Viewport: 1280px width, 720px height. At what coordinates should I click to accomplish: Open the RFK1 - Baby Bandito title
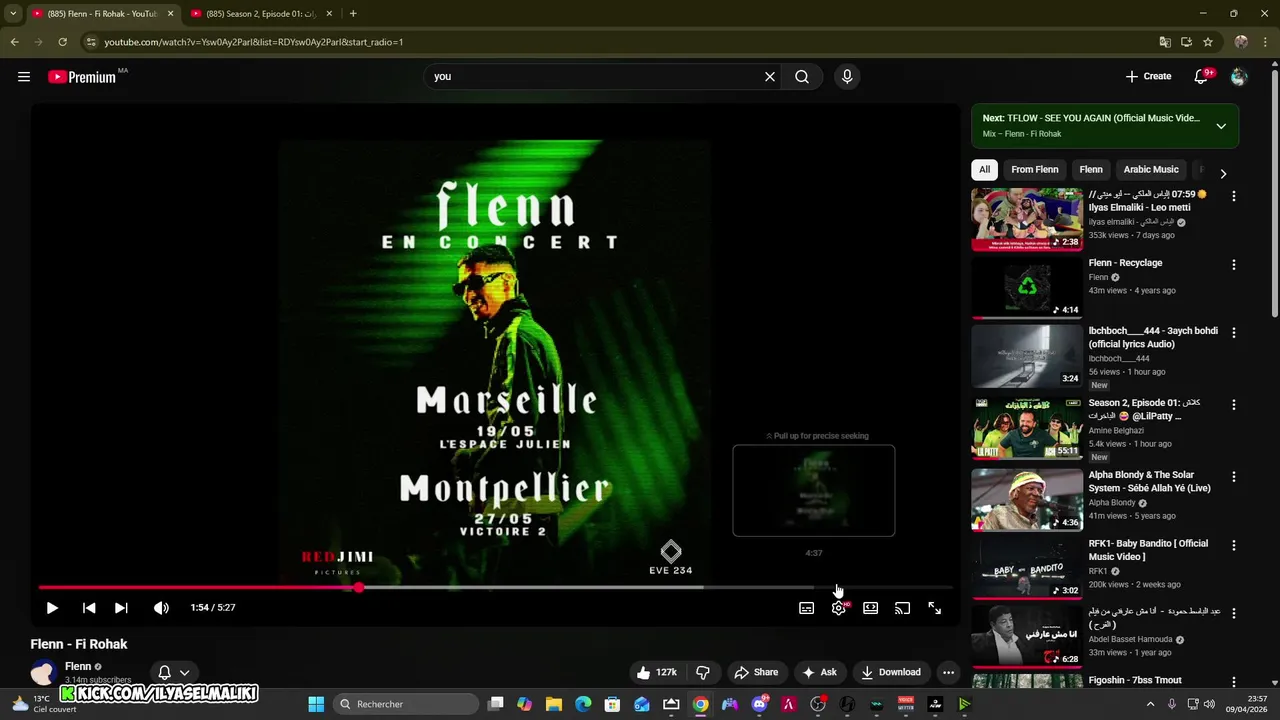point(1148,550)
